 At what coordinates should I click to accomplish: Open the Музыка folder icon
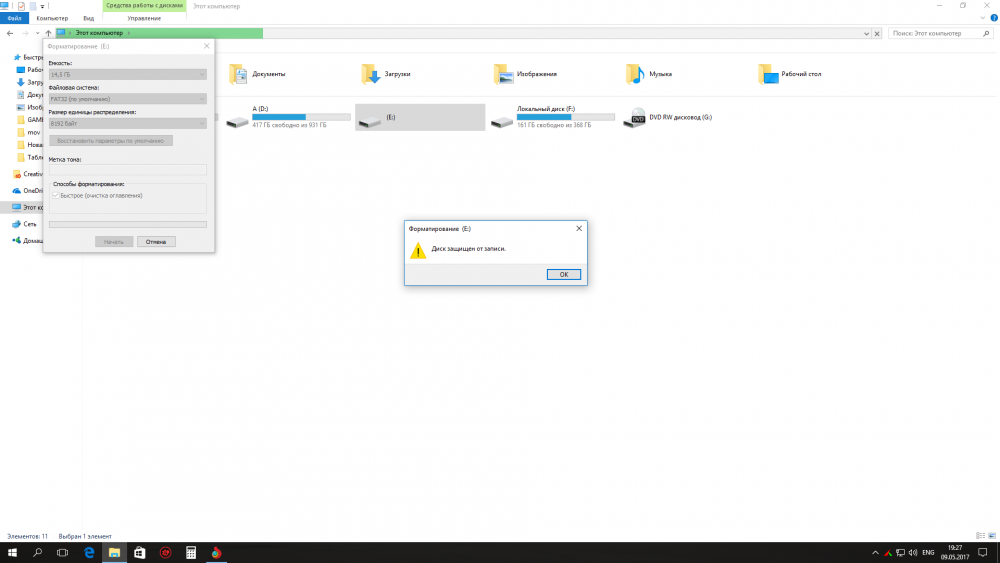pyautogui.click(x=634, y=74)
